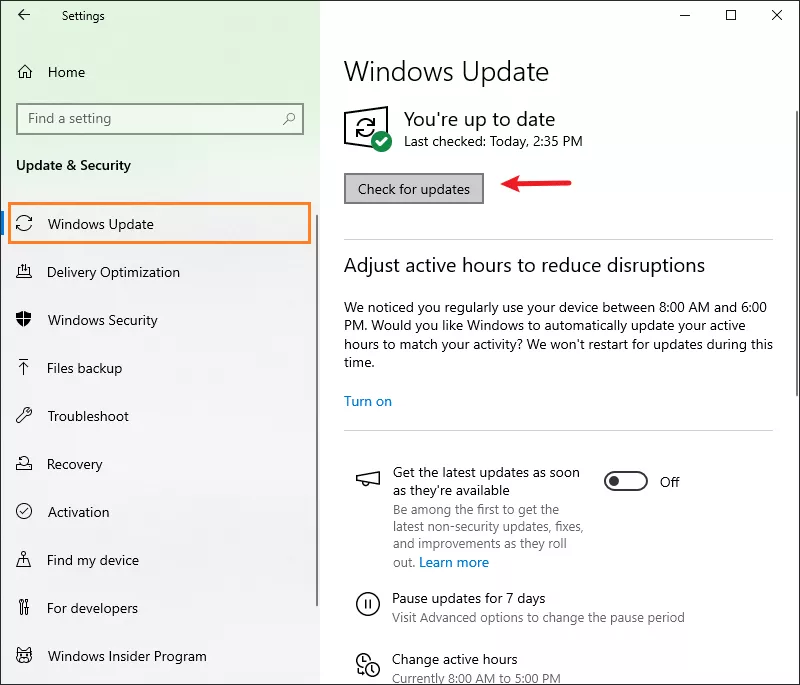Click the pause updates circle icon
This screenshot has height=685, width=800.
[x=367, y=604]
